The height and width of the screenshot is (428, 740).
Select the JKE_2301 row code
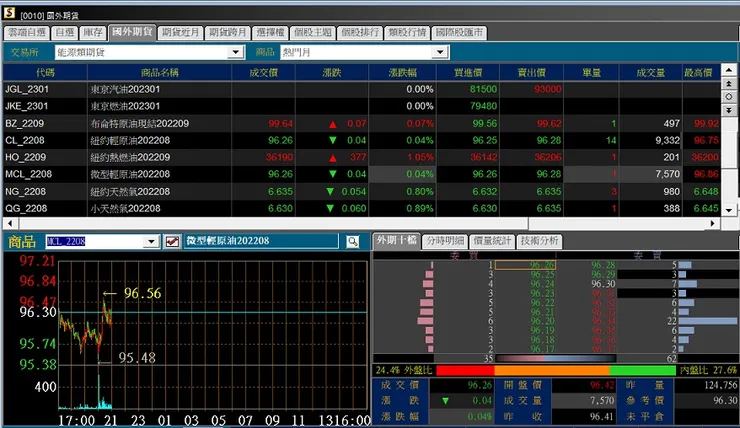(x=27, y=106)
